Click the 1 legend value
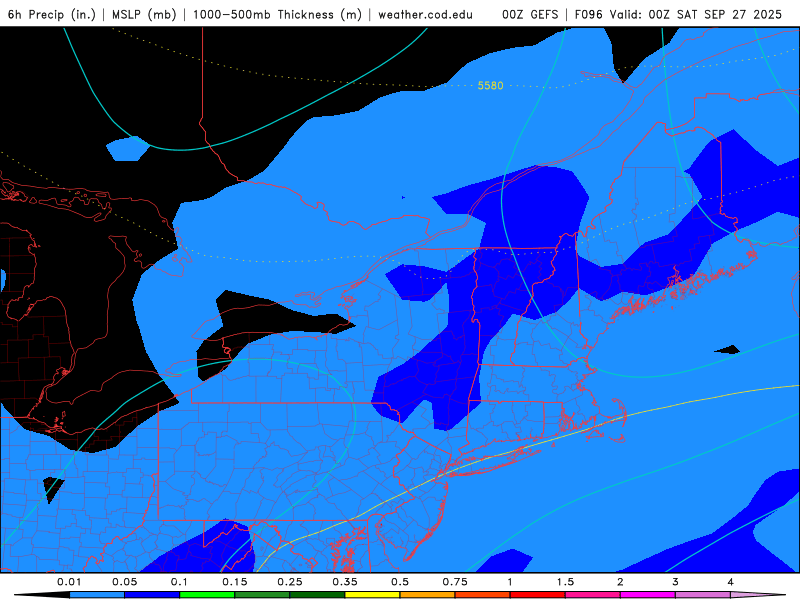Image resolution: width=800 pixels, height=600 pixels. pyautogui.click(x=510, y=582)
